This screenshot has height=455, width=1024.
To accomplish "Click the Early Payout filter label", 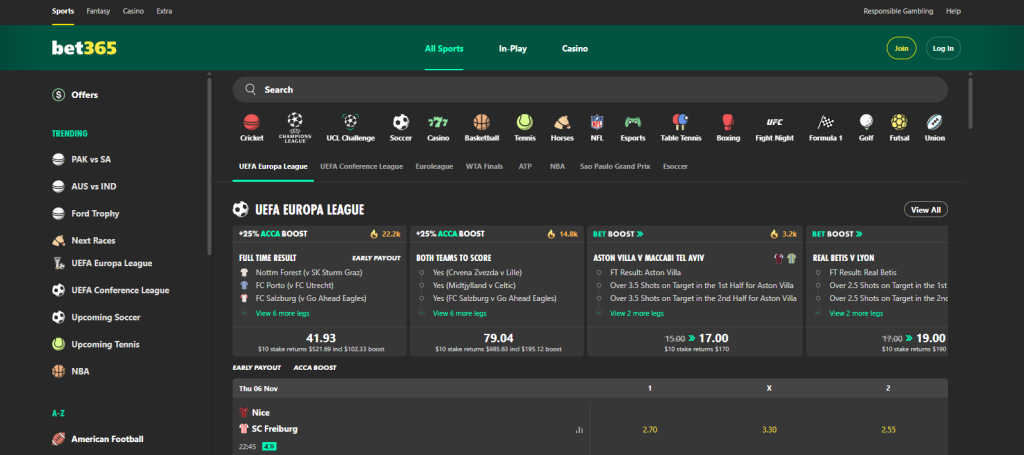I will [257, 368].
